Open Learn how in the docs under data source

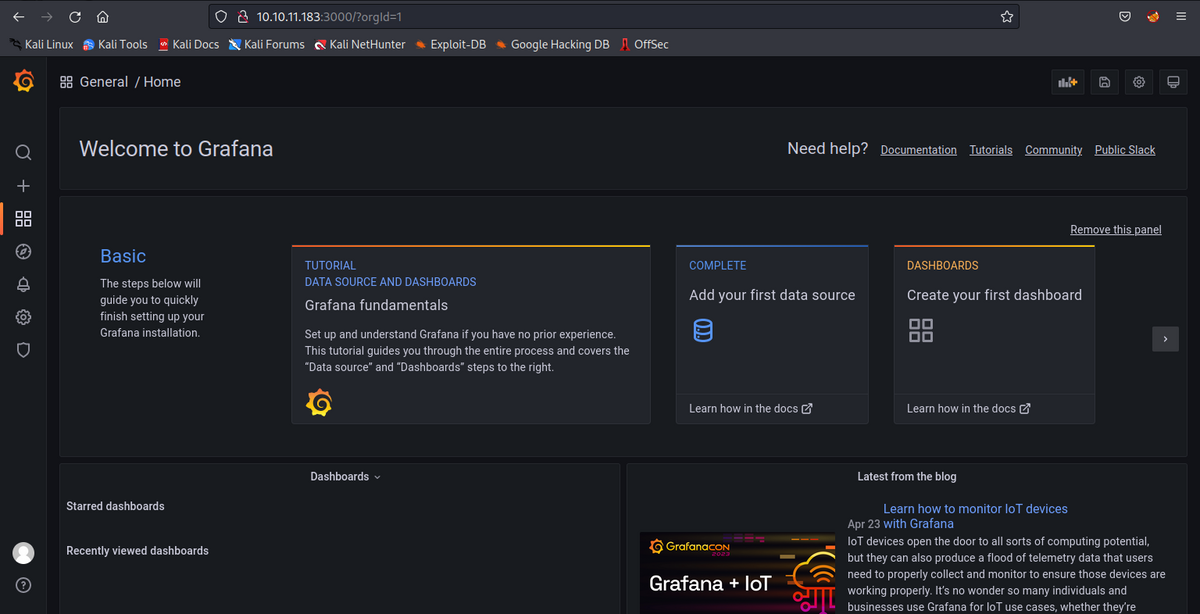[x=751, y=408]
